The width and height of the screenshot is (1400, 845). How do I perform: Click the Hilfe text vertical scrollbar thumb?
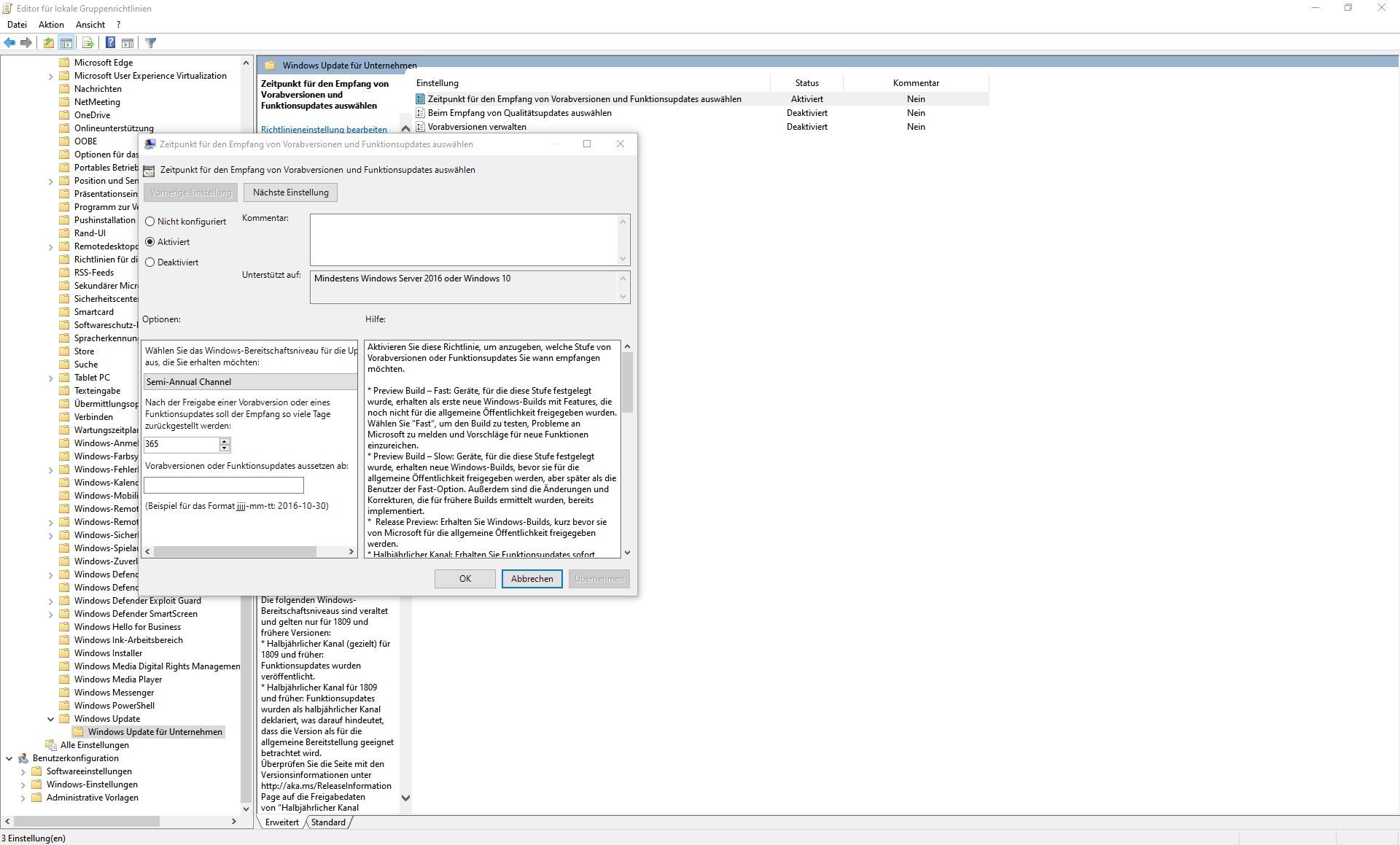coord(628,382)
